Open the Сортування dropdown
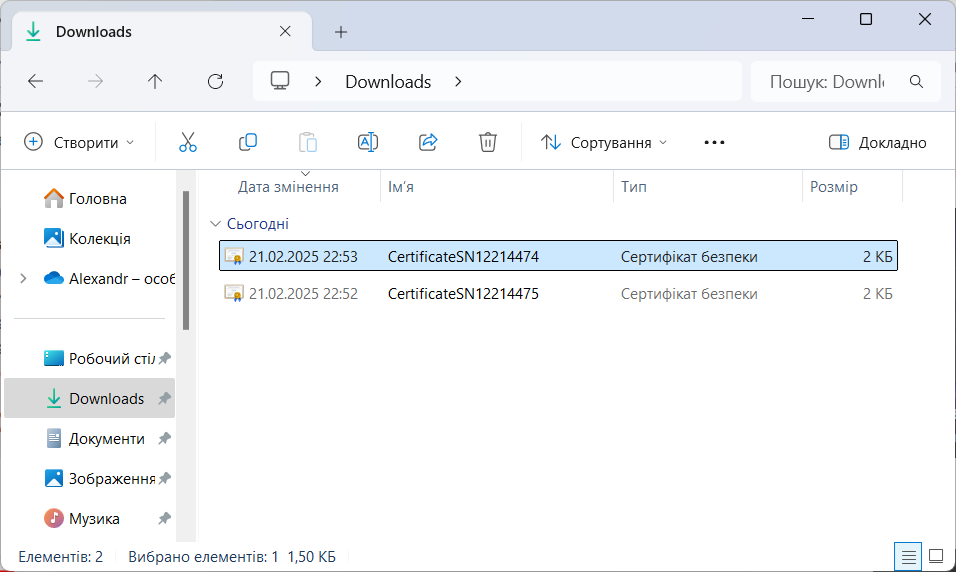This screenshot has height=572, width=956. pos(604,143)
